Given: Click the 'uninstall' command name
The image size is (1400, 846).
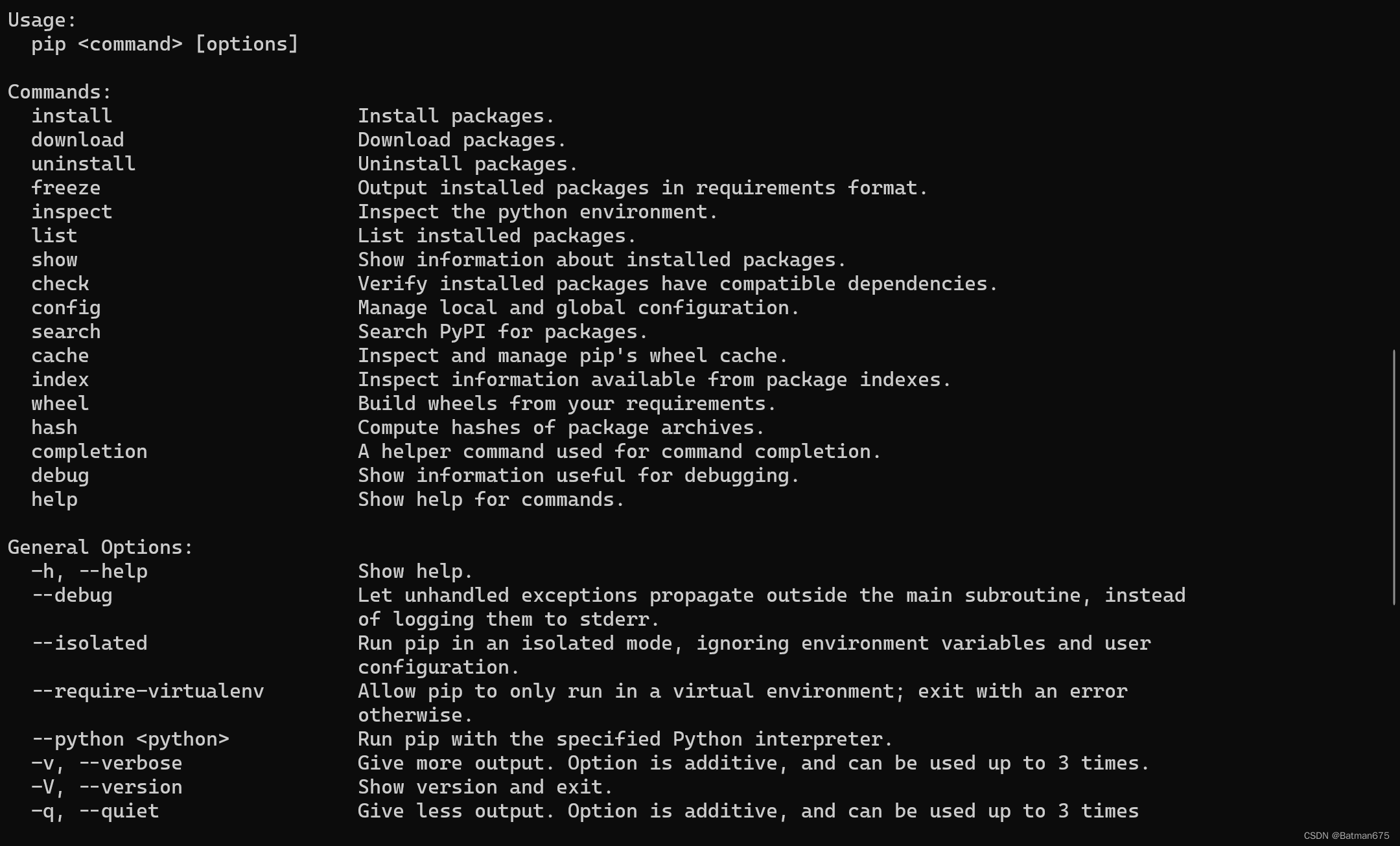Looking at the screenshot, I should click(x=83, y=164).
